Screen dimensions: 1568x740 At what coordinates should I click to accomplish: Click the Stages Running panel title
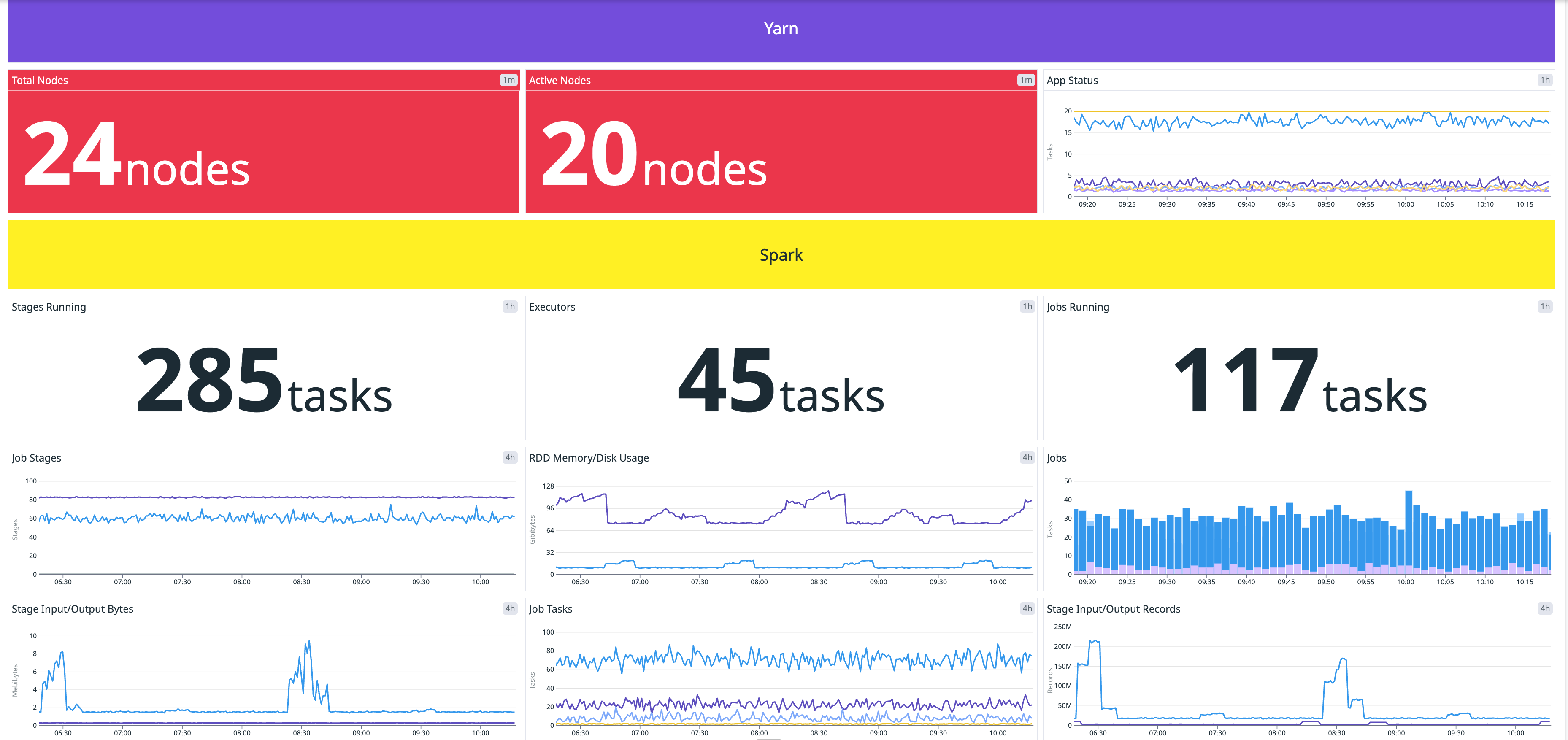[x=49, y=306]
